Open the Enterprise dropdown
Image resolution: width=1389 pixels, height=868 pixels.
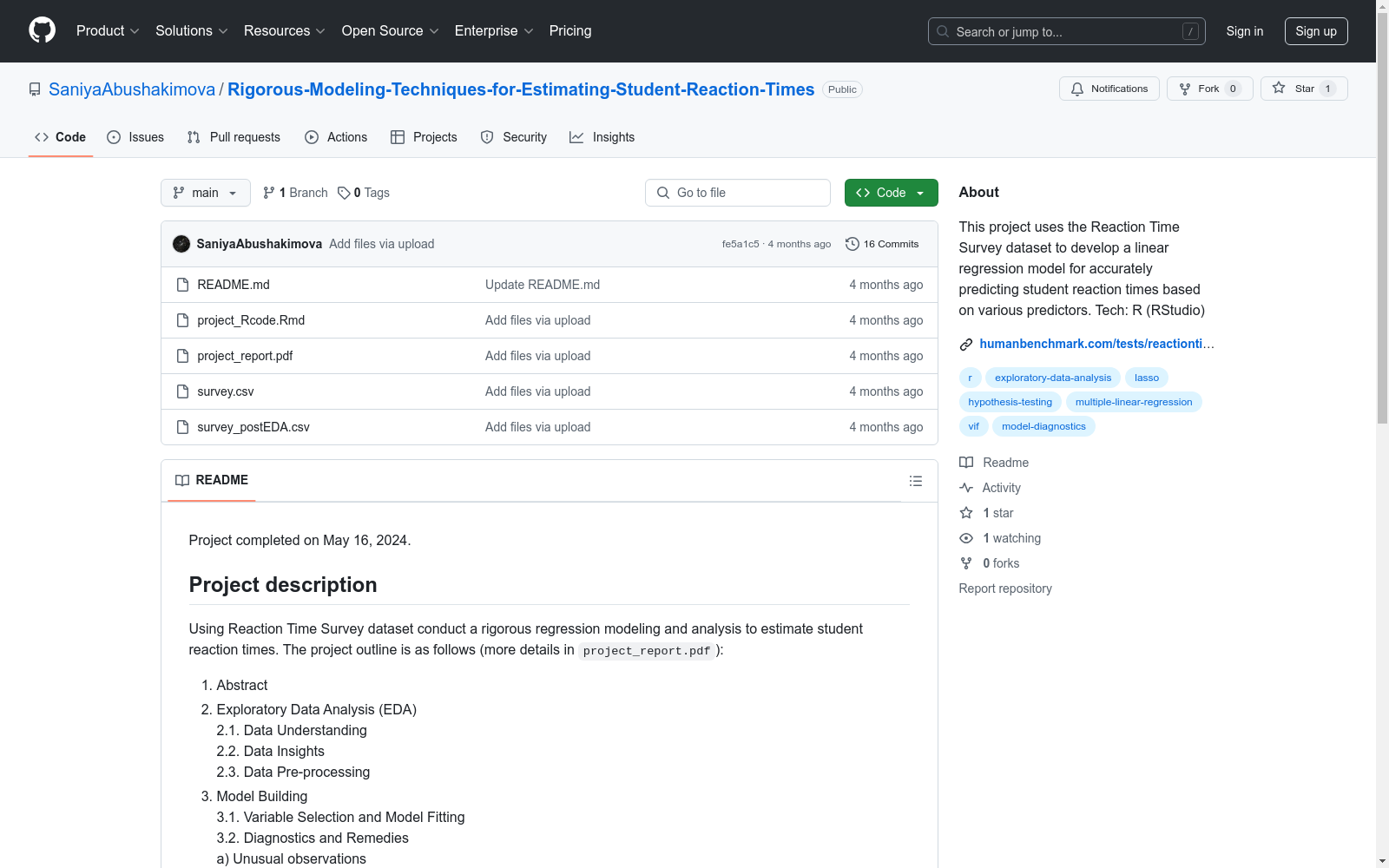[x=494, y=31]
